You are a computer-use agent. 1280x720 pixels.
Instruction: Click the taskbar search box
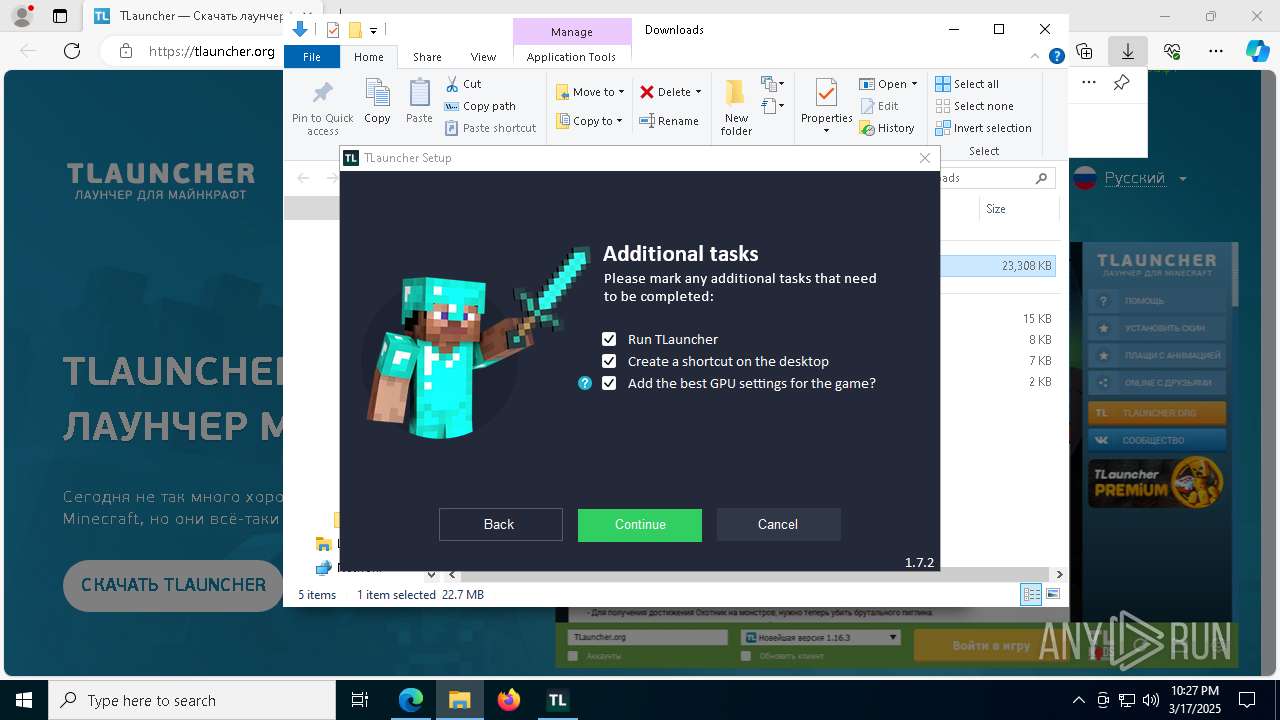(192, 700)
